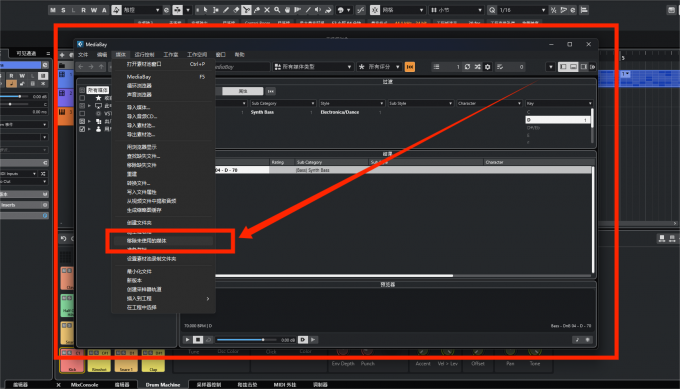Select the Line tool in the toolbar

(308, 10)
